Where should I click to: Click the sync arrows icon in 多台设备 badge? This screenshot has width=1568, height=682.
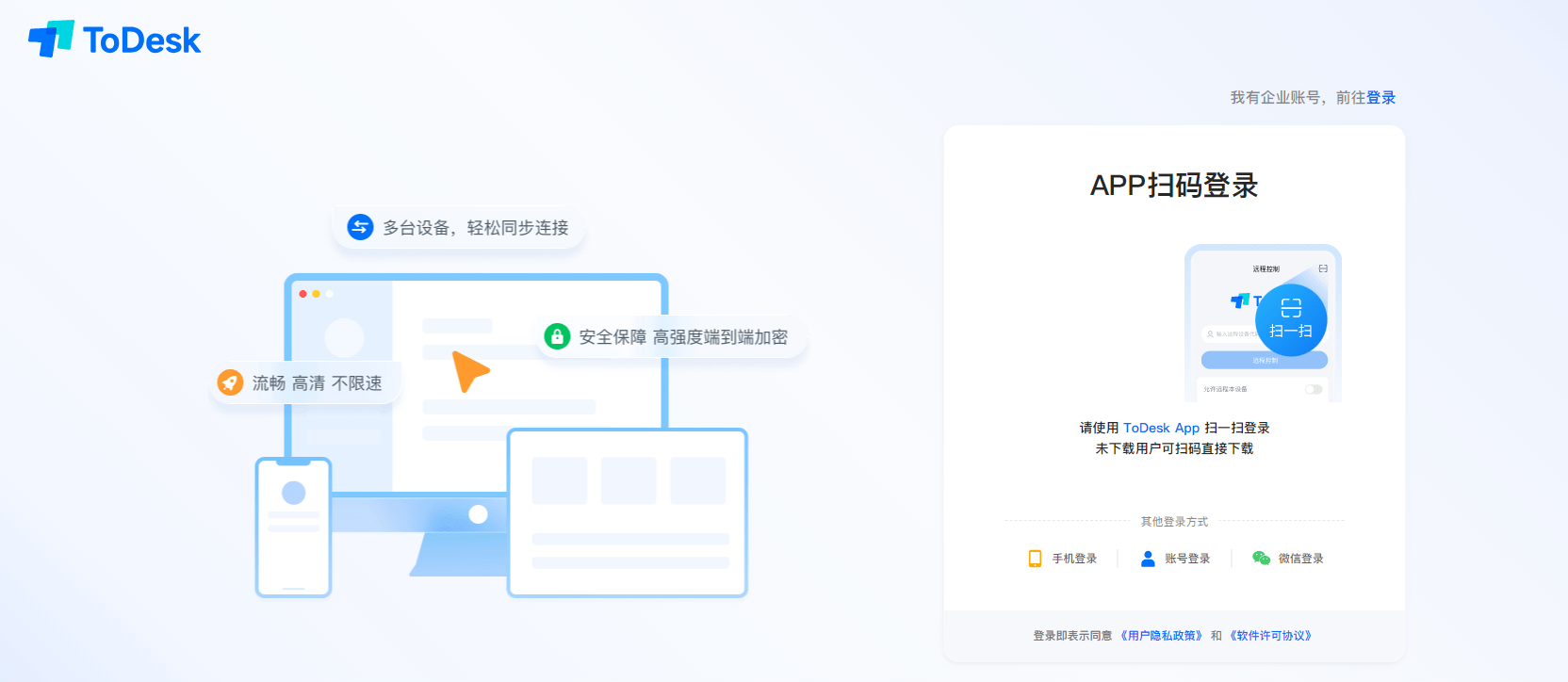(x=360, y=227)
